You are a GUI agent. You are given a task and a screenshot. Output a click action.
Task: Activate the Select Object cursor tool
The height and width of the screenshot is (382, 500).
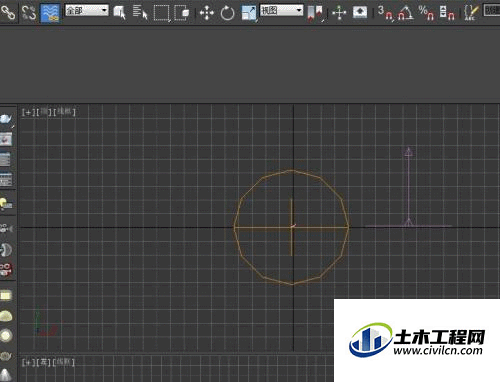(119, 13)
